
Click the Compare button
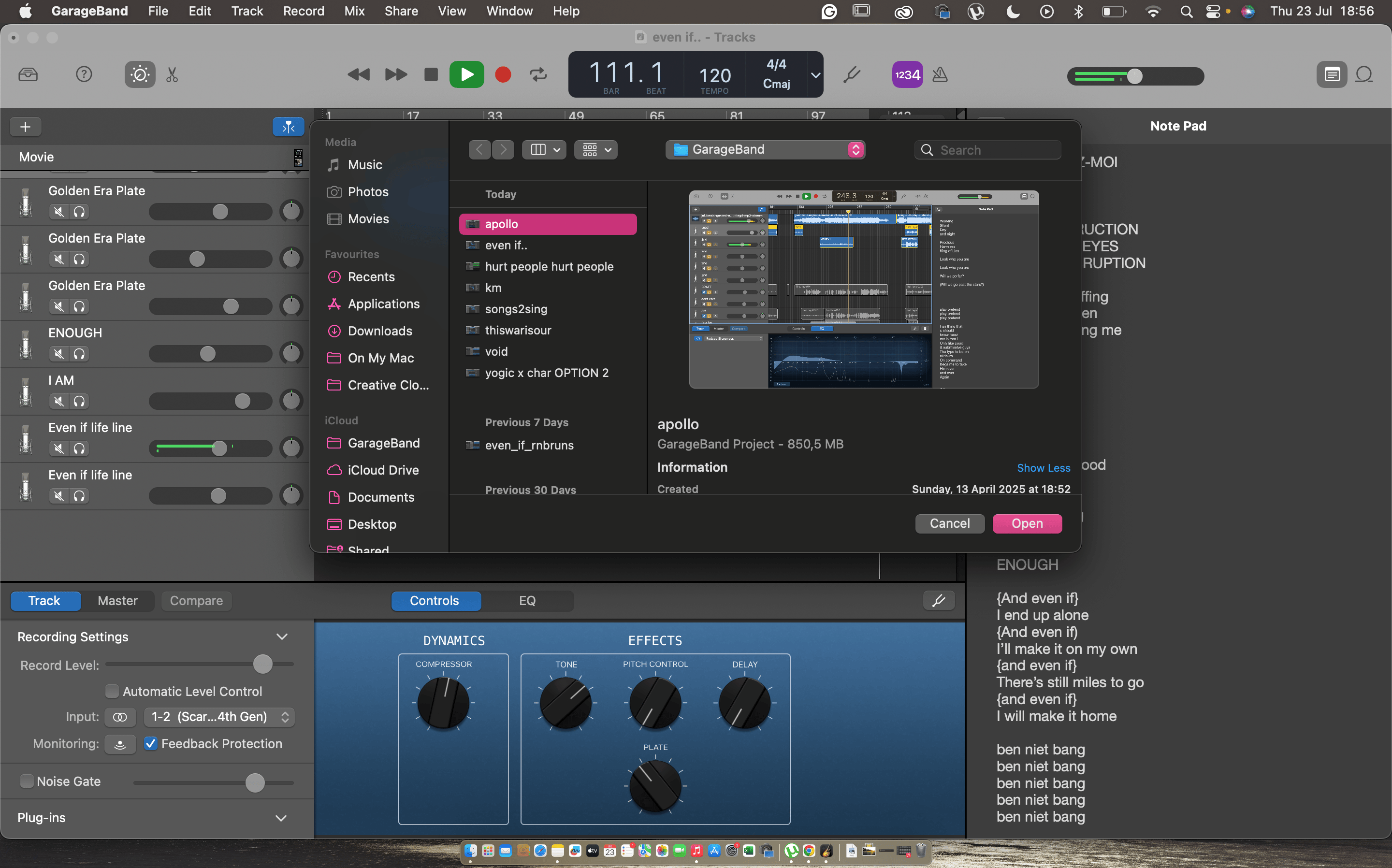[x=196, y=600]
